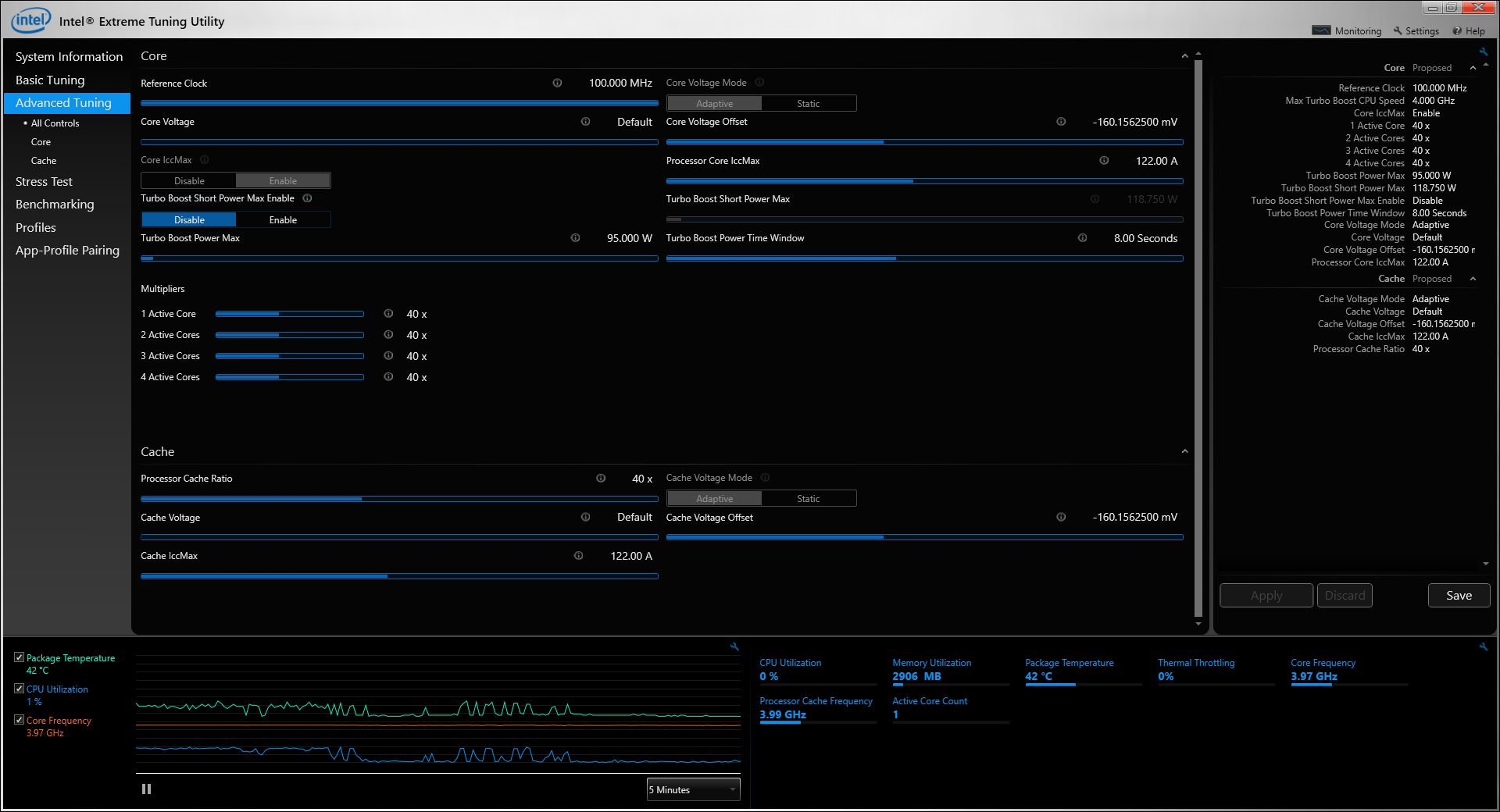
Task: Open proposed settings panel wrench icon
Action: pyautogui.click(x=1484, y=52)
